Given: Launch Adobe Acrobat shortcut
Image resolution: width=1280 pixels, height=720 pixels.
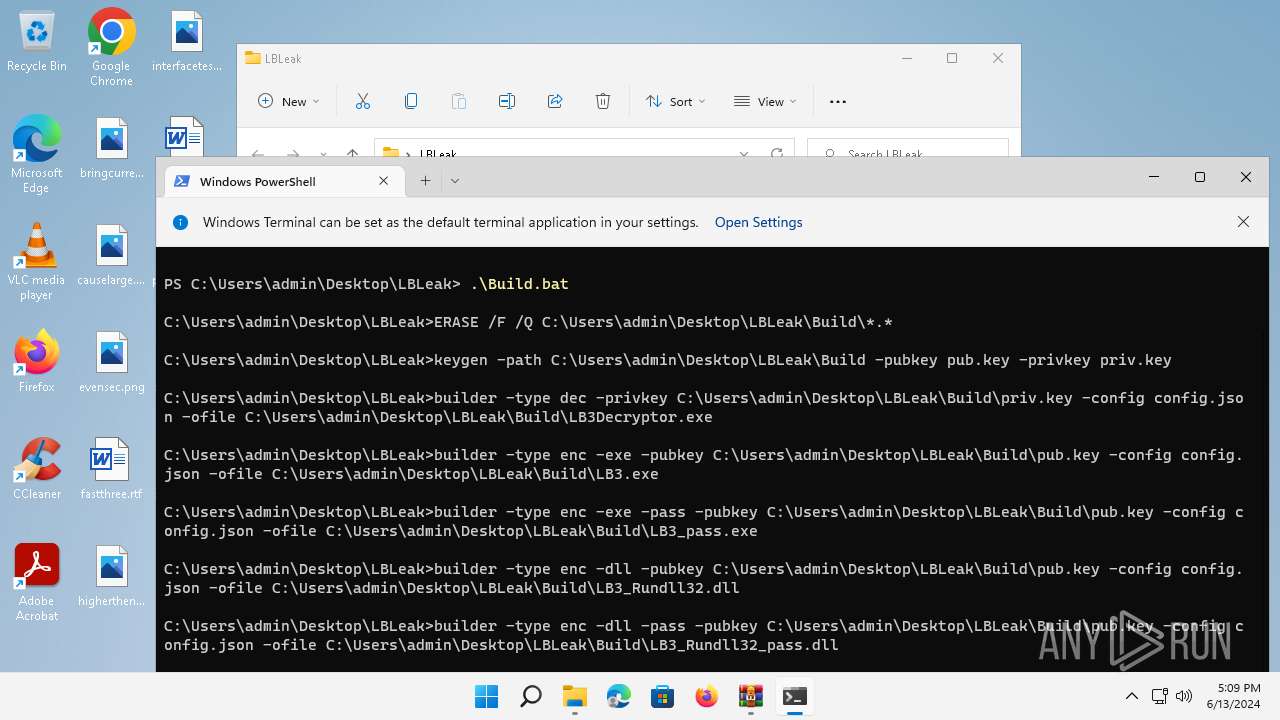Looking at the screenshot, I should 37,583.
